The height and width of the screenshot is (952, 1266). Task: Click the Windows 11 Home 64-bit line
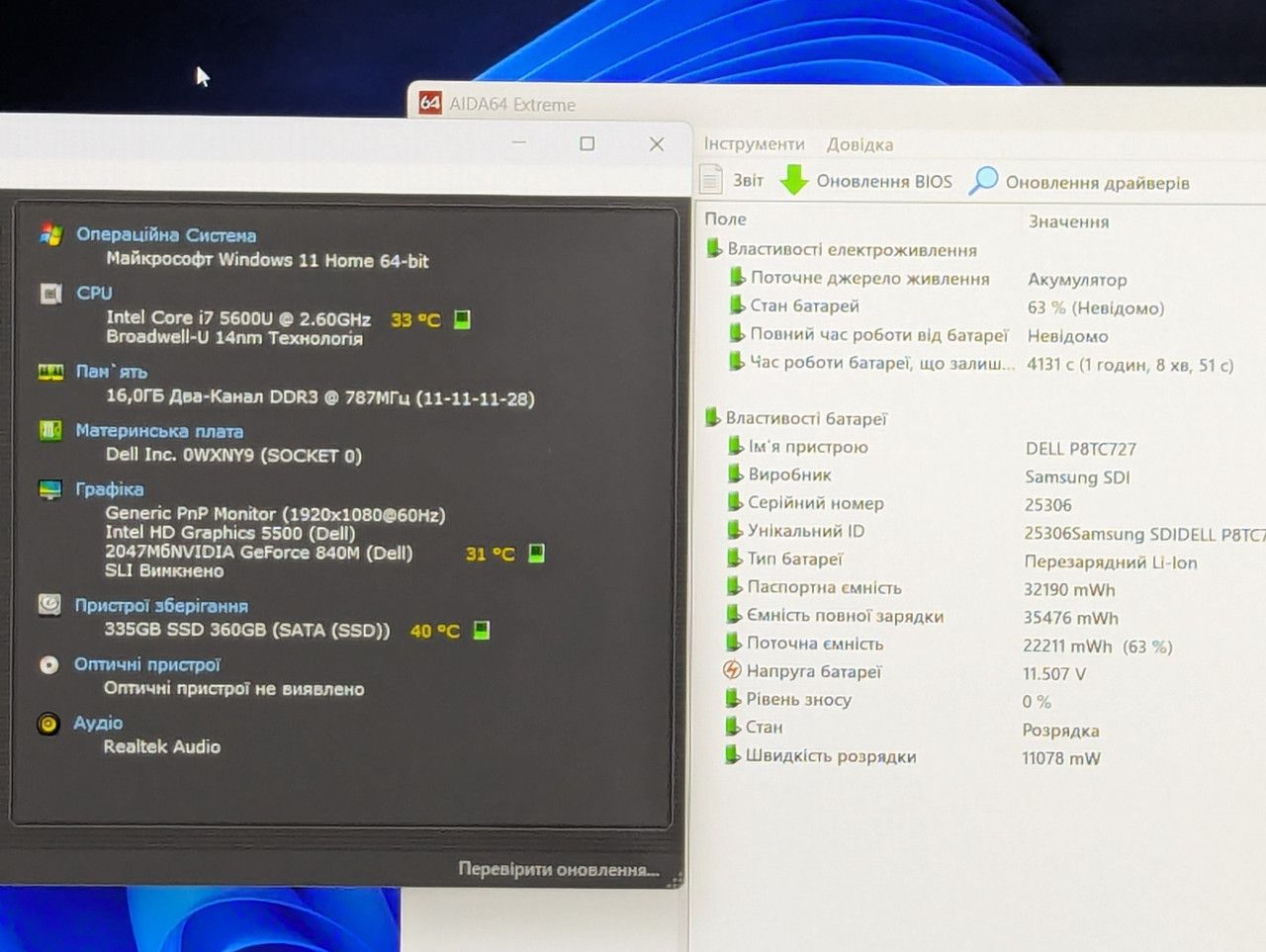pyautogui.click(x=267, y=260)
